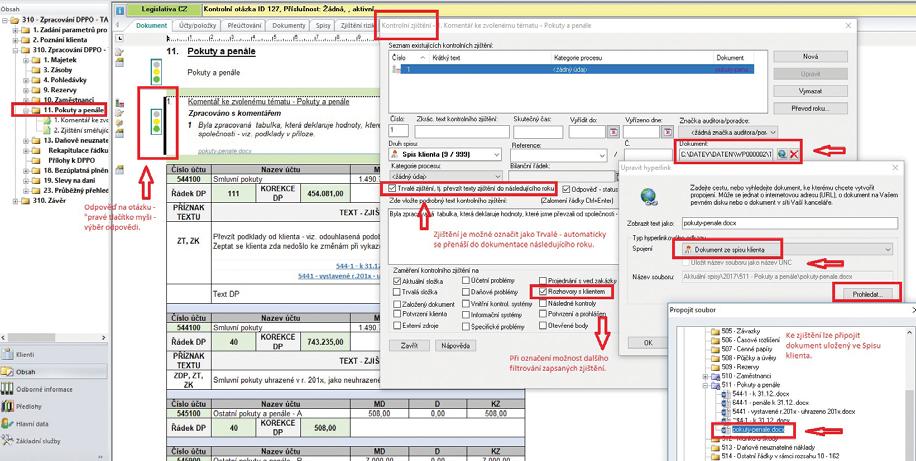Expand 2. Poznání klienta tree node

pos(15,40)
